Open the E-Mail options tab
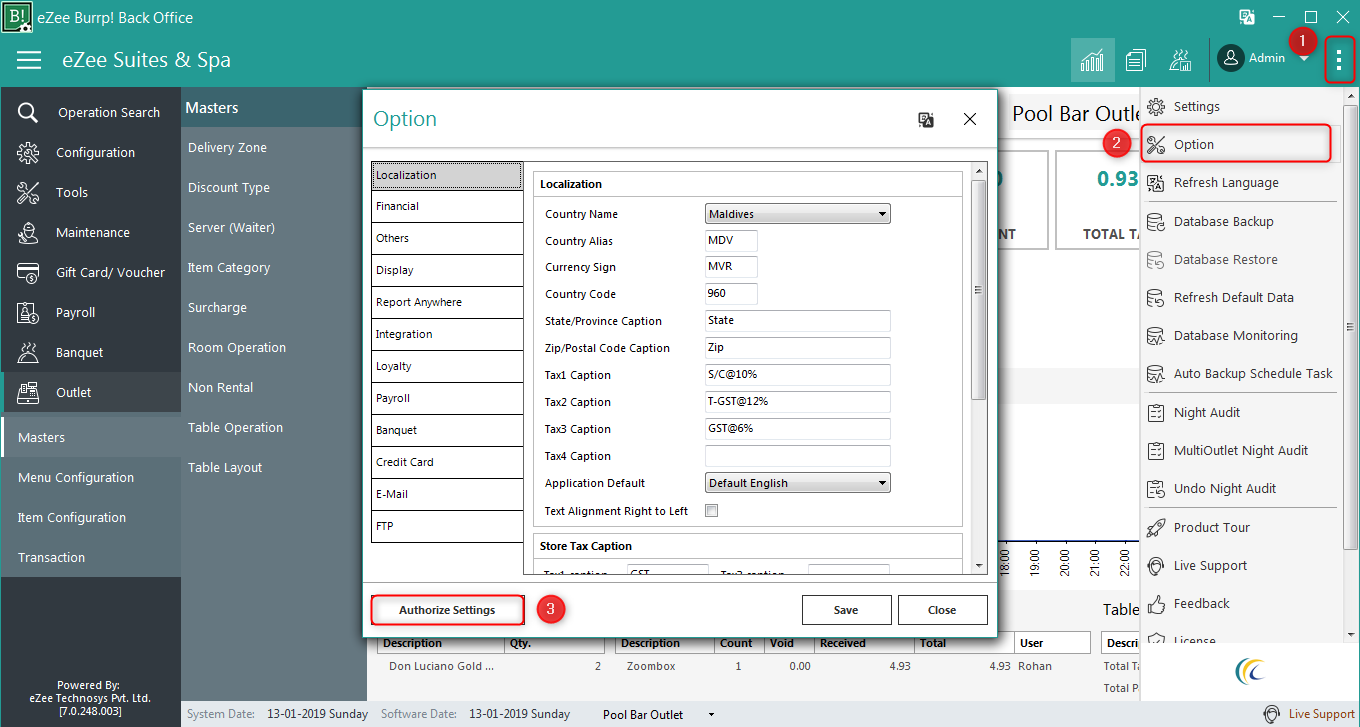1360x727 pixels. click(x=447, y=494)
